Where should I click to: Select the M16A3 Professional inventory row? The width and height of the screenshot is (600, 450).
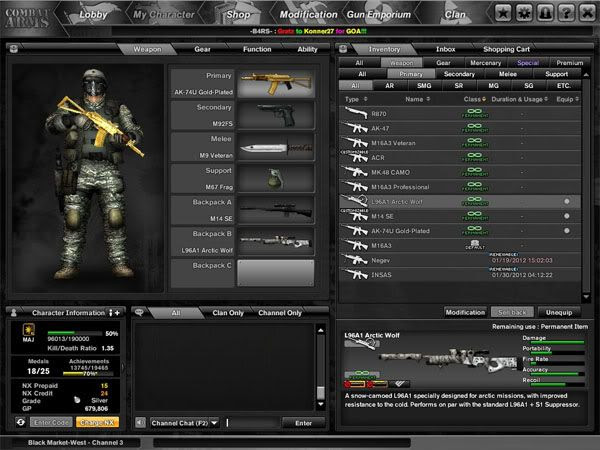coord(460,187)
